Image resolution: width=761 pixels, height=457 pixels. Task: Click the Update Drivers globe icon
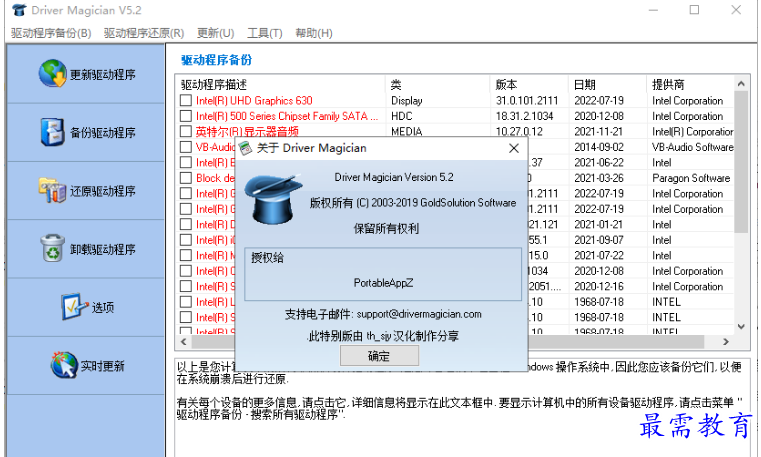point(52,74)
